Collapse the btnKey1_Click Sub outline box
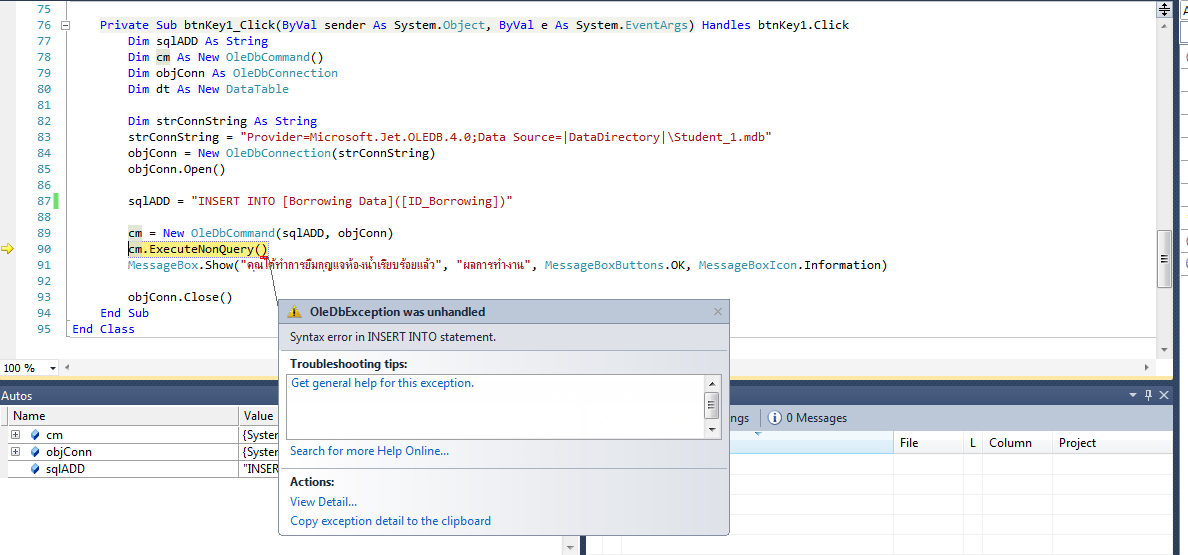The height and width of the screenshot is (555, 1188). pyautogui.click(x=66, y=25)
